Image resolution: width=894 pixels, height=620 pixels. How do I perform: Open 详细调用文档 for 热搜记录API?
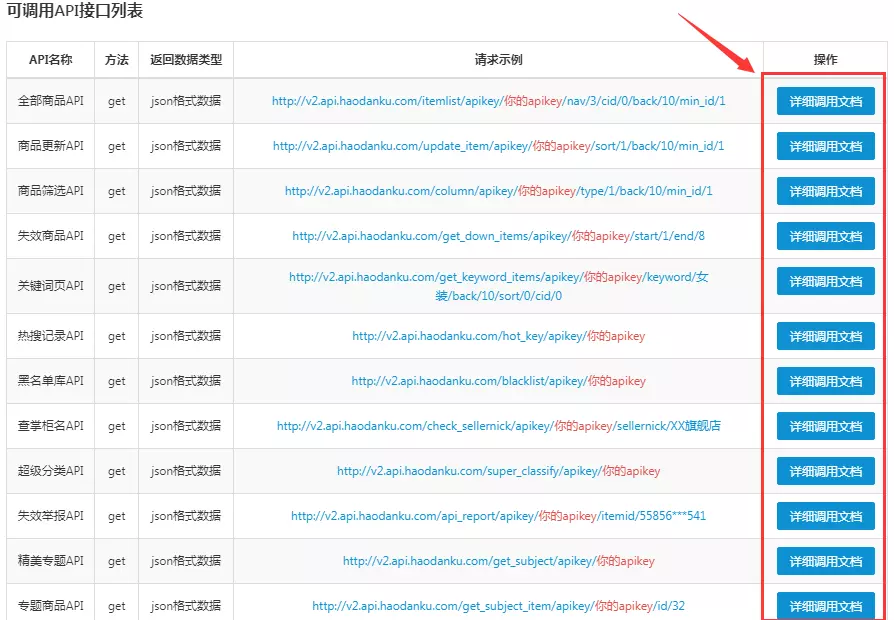pos(825,337)
